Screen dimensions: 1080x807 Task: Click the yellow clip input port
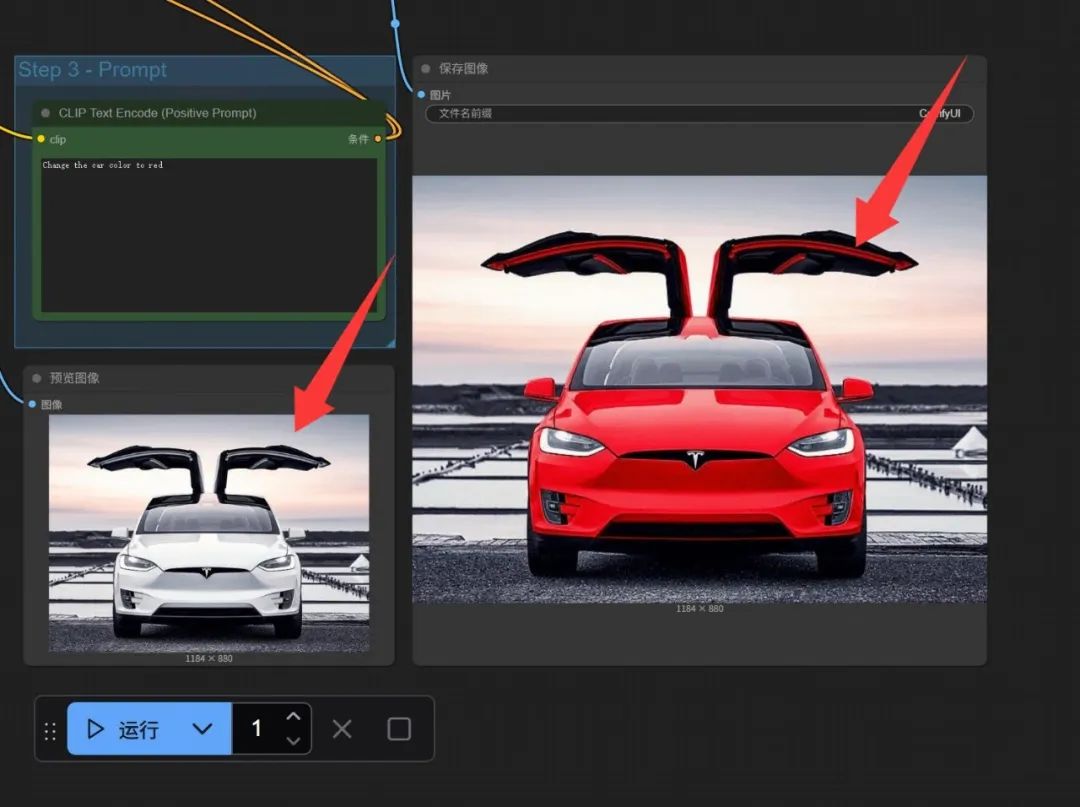coord(41,139)
